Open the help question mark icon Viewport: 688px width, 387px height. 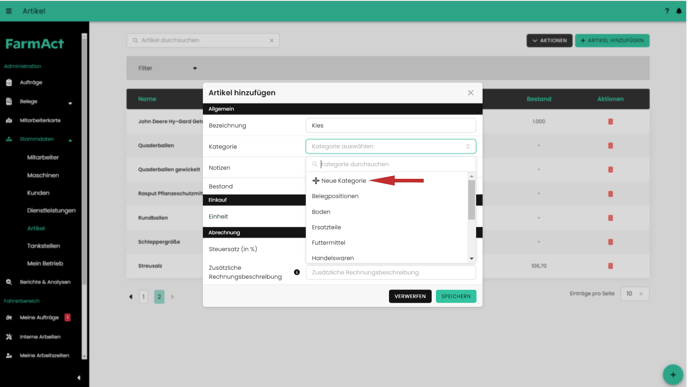coord(666,11)
